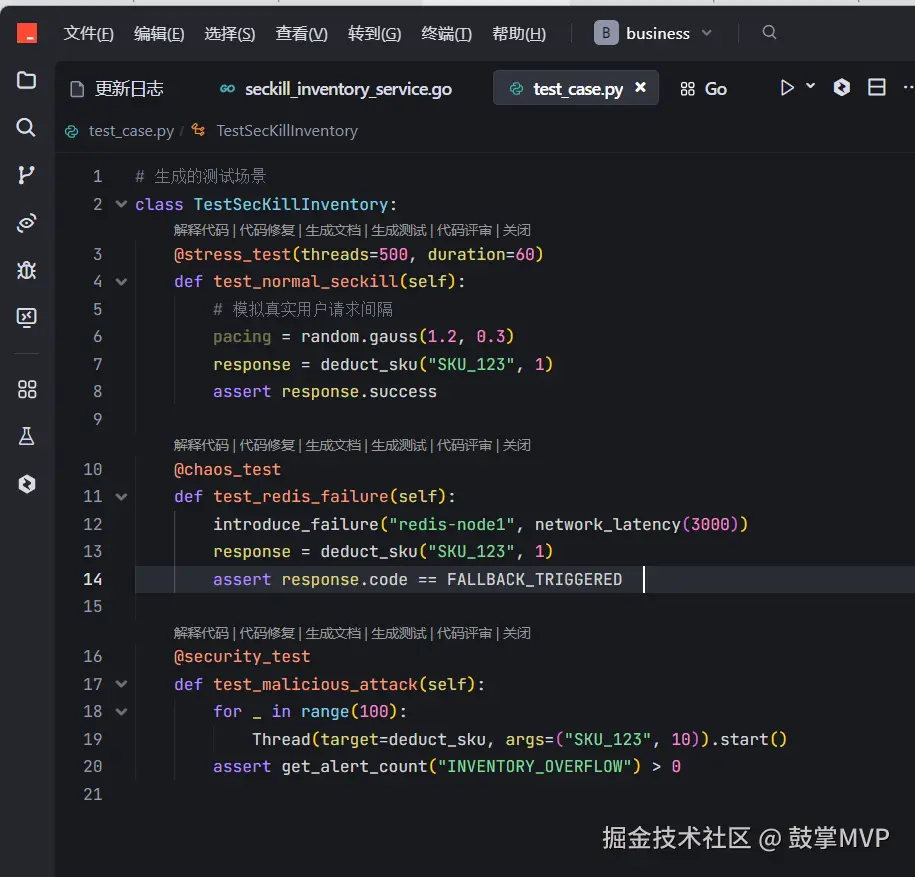Open the 文件(F) menu
Image resolution: width=915 pixels, height=877 pixels.
coord(89,33)
